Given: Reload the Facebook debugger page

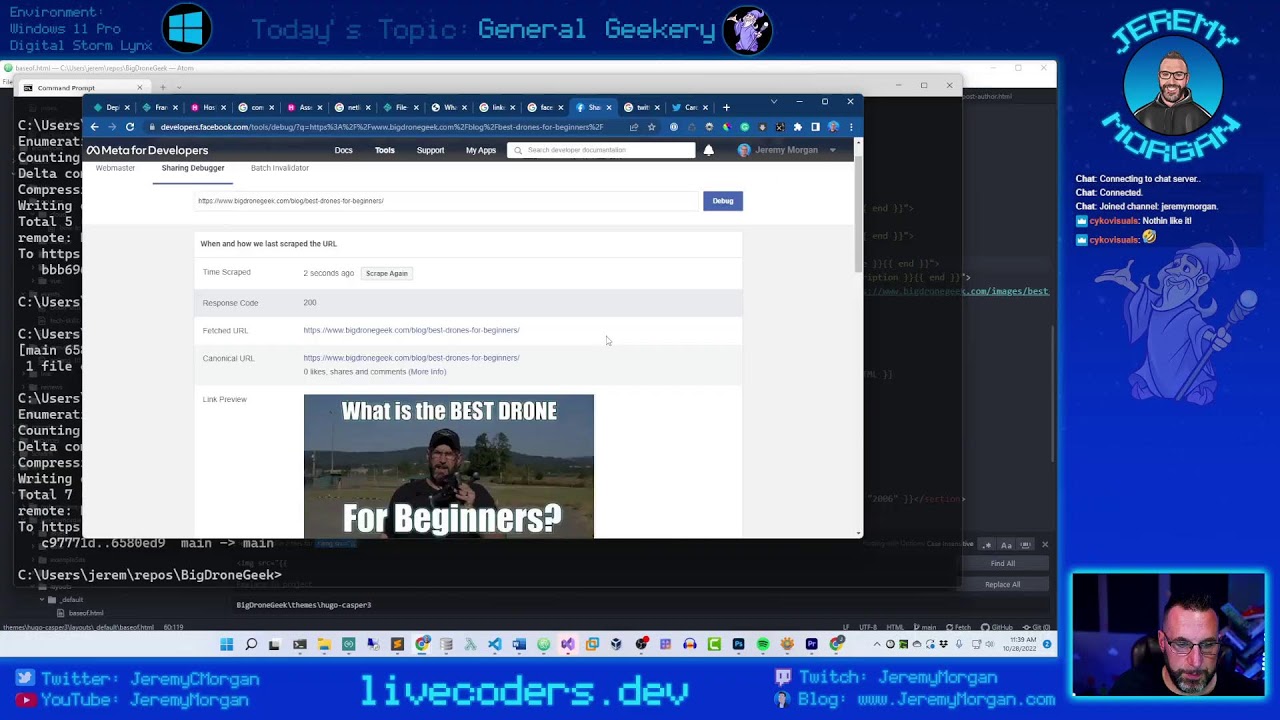Looking at the screenshot, I should pyautogui.click(x=130, y=127).
